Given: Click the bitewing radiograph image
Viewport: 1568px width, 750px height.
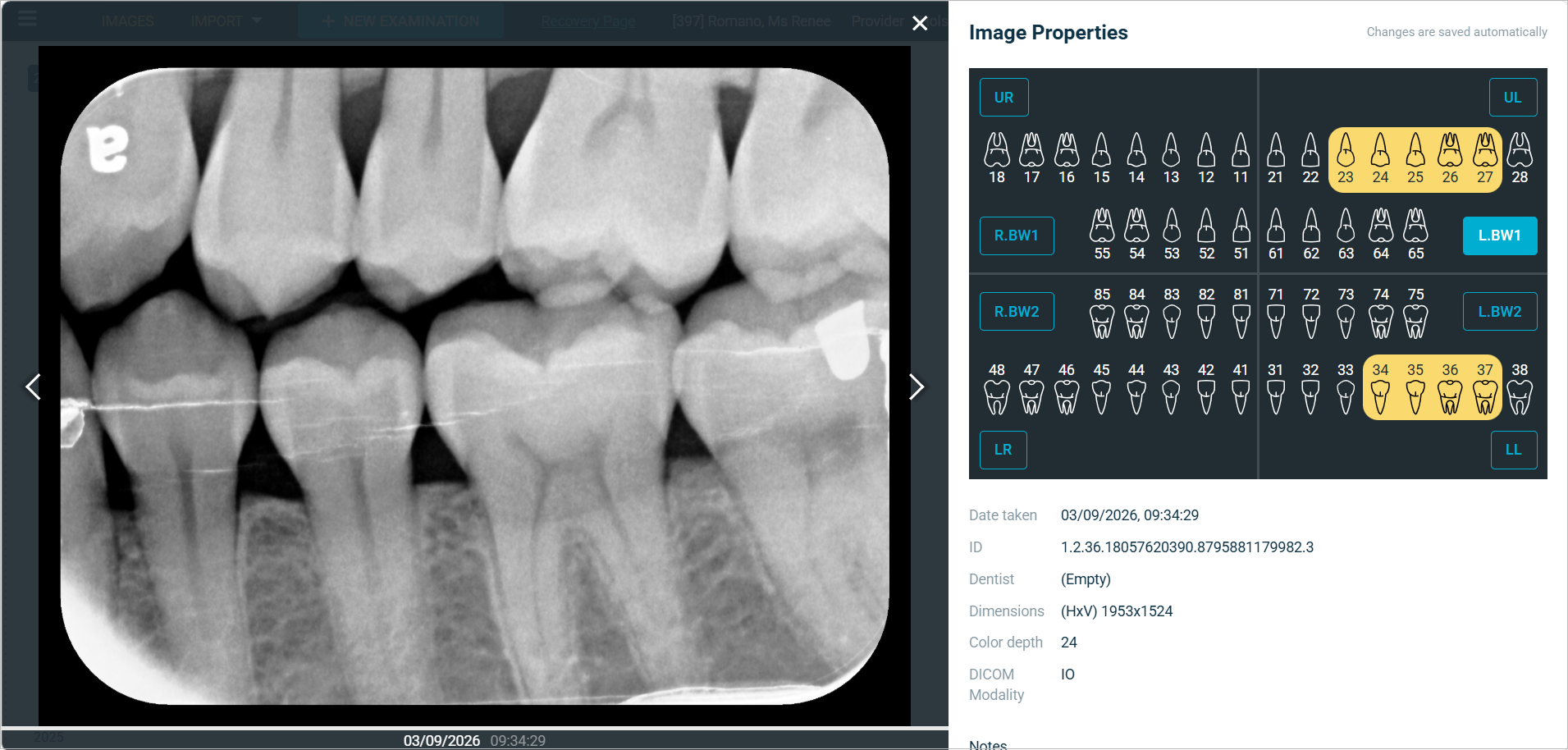Looking at the screenshot, I should 474,386.
